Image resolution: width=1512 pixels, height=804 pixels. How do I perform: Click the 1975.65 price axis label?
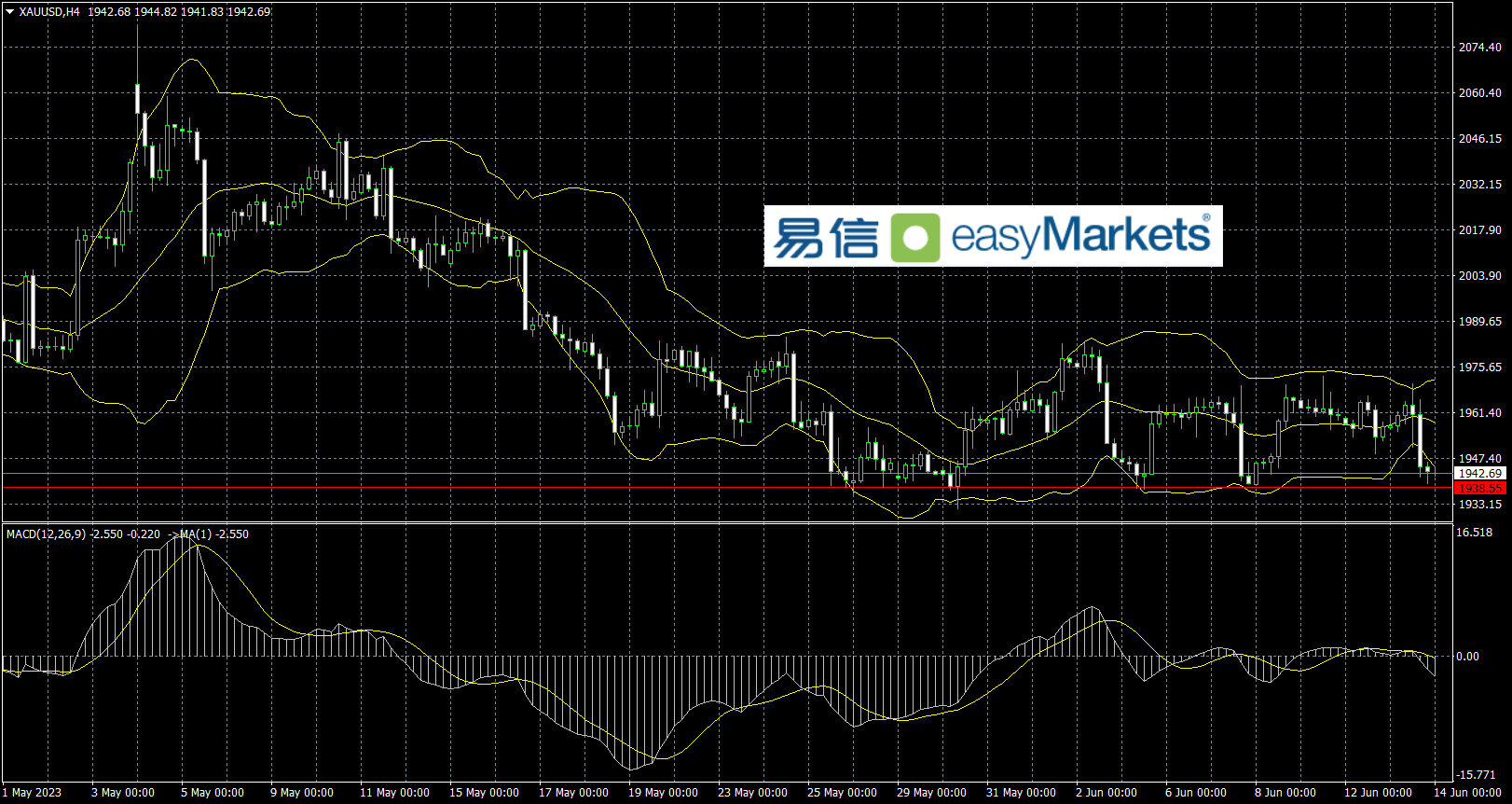click(x=1480, y=367)
